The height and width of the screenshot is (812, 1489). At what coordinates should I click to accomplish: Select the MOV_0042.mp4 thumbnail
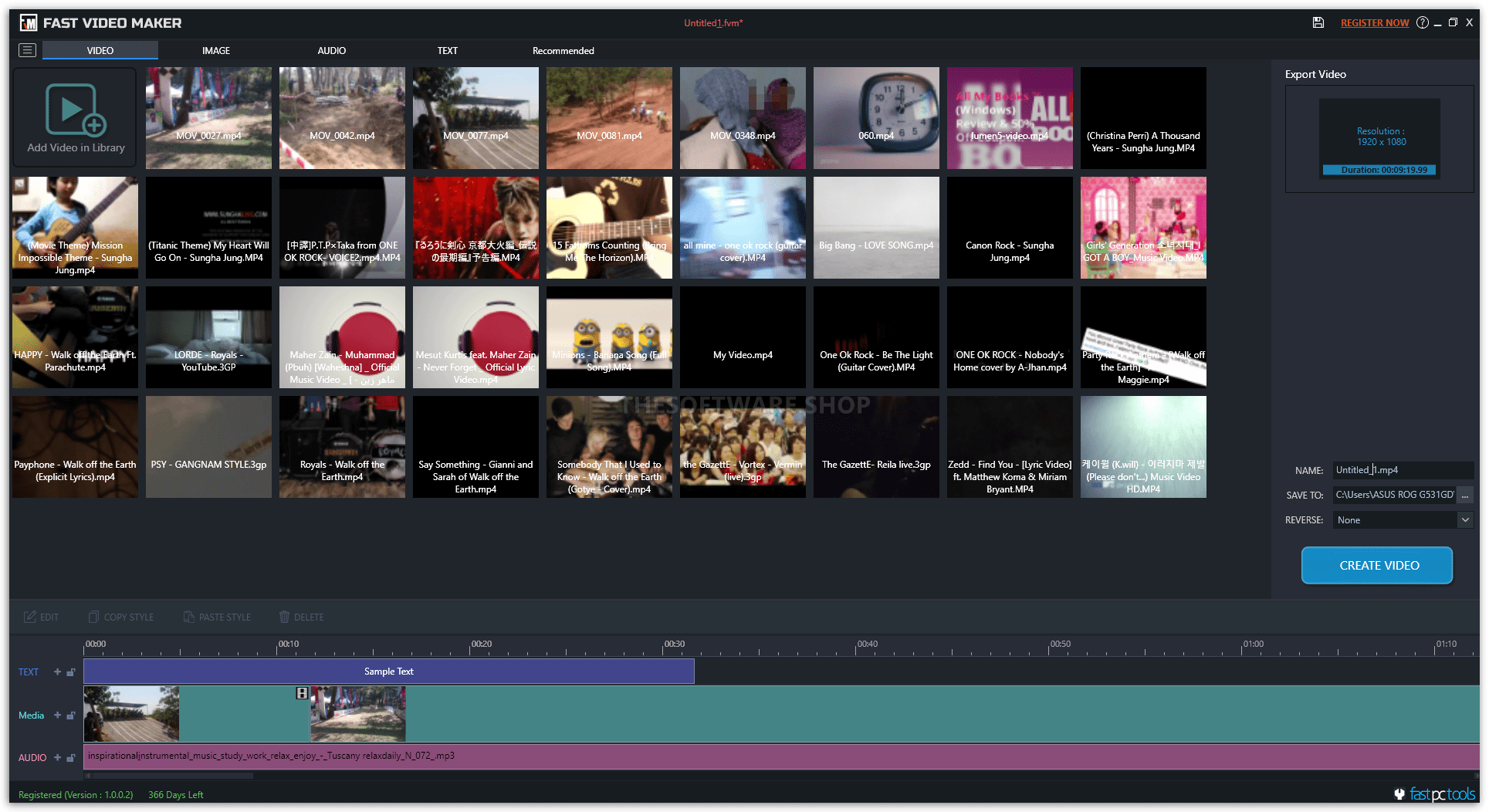[342, 118]
